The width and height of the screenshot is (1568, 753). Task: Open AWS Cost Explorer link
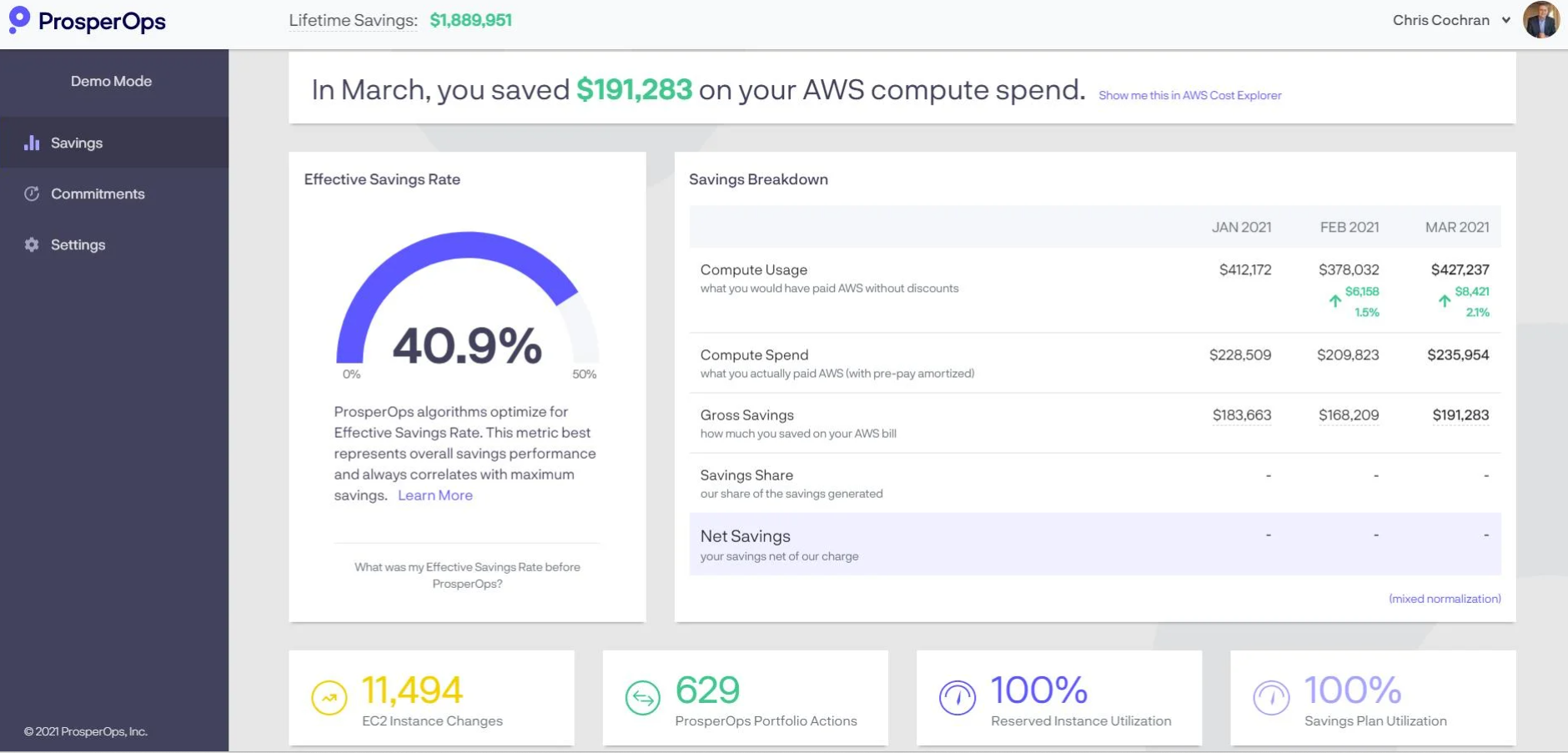click(x=1190, y=95)
